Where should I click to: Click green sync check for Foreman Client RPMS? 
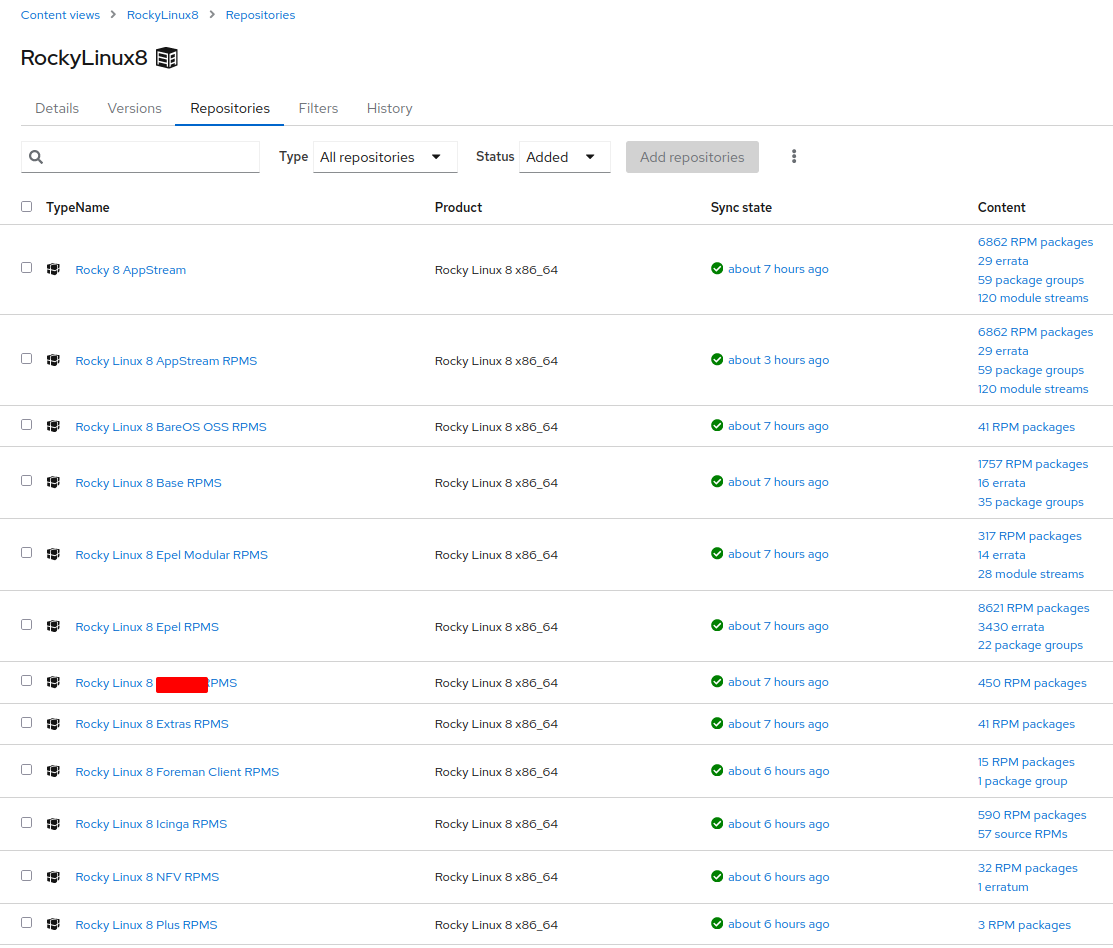pos(717,771)
